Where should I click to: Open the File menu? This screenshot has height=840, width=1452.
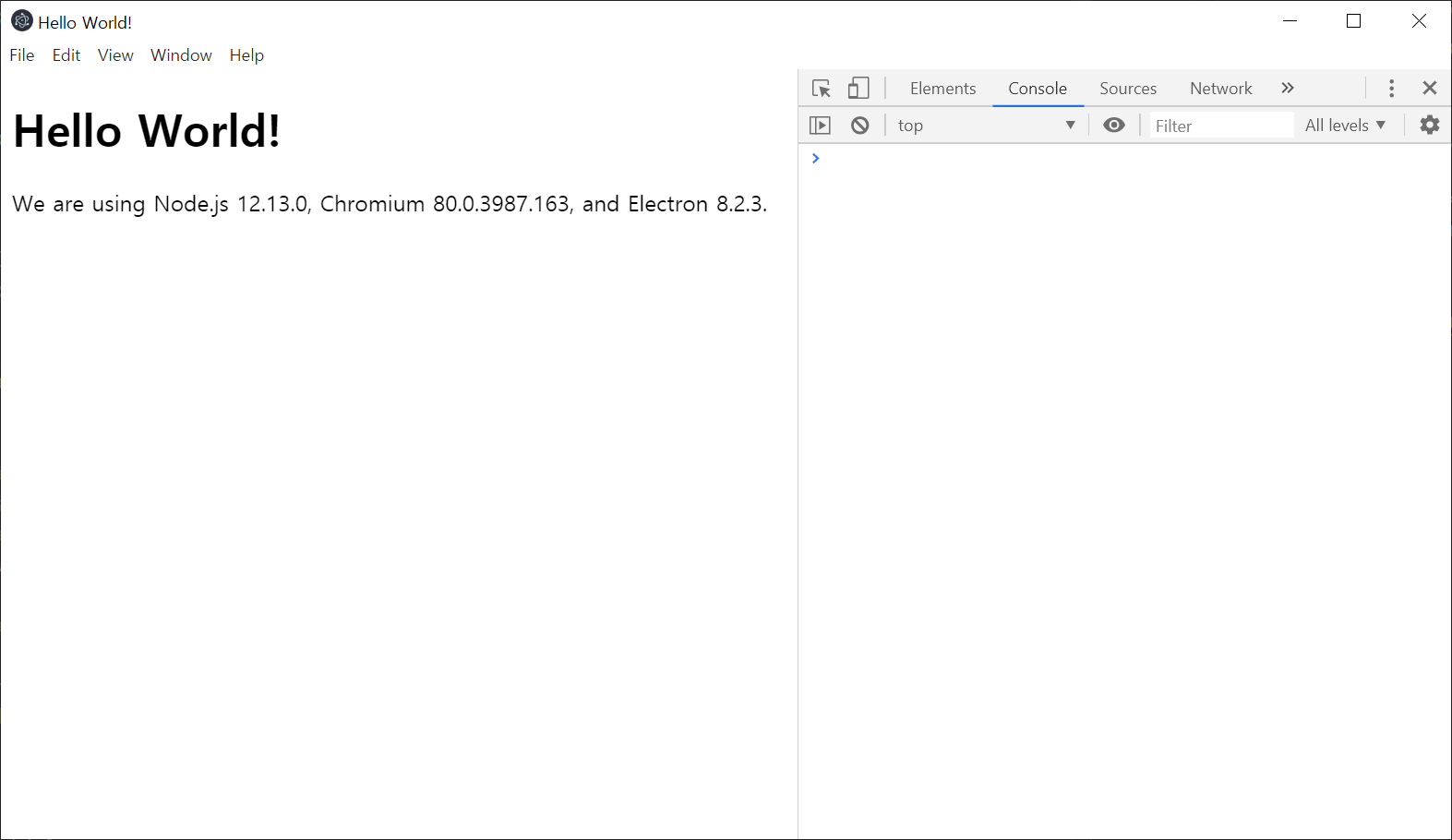(22, 55)
